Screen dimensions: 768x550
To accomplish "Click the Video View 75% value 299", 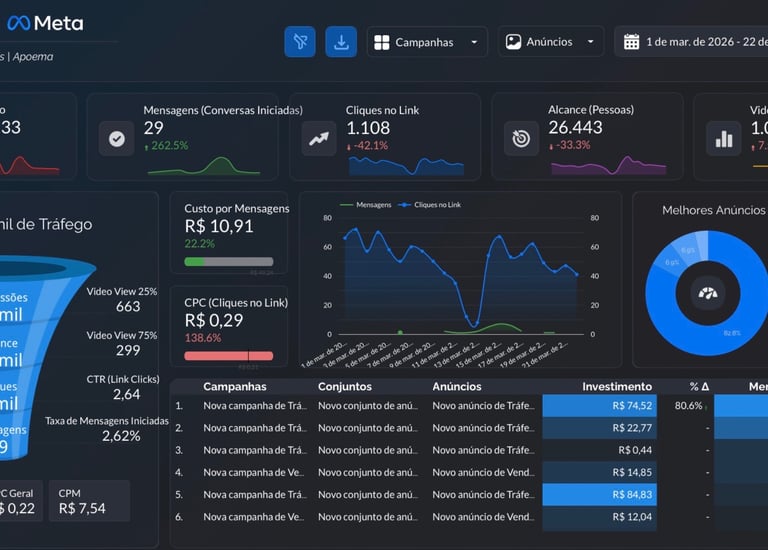I will click(x=128, y=350).
